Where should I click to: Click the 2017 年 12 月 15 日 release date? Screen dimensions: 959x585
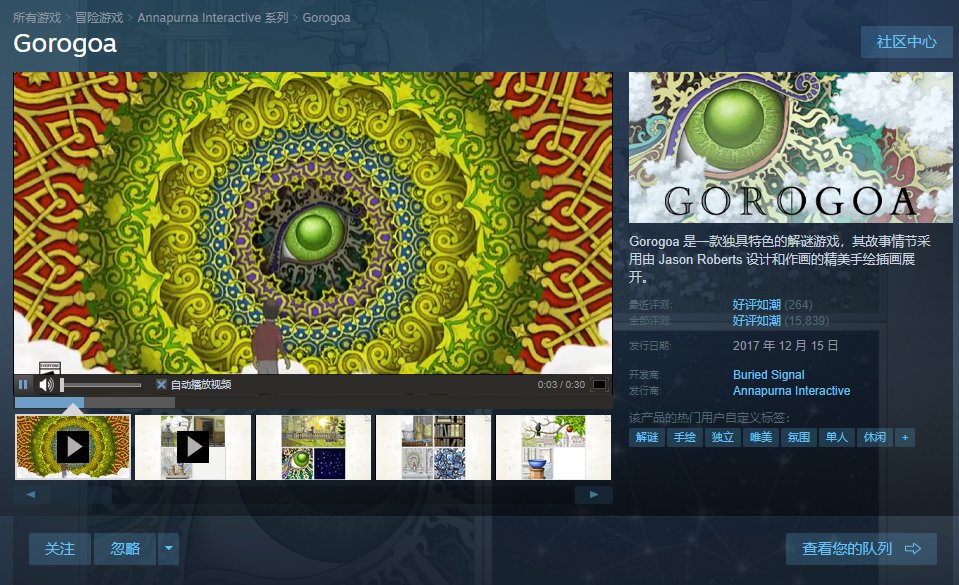click(x=785, y=346)
